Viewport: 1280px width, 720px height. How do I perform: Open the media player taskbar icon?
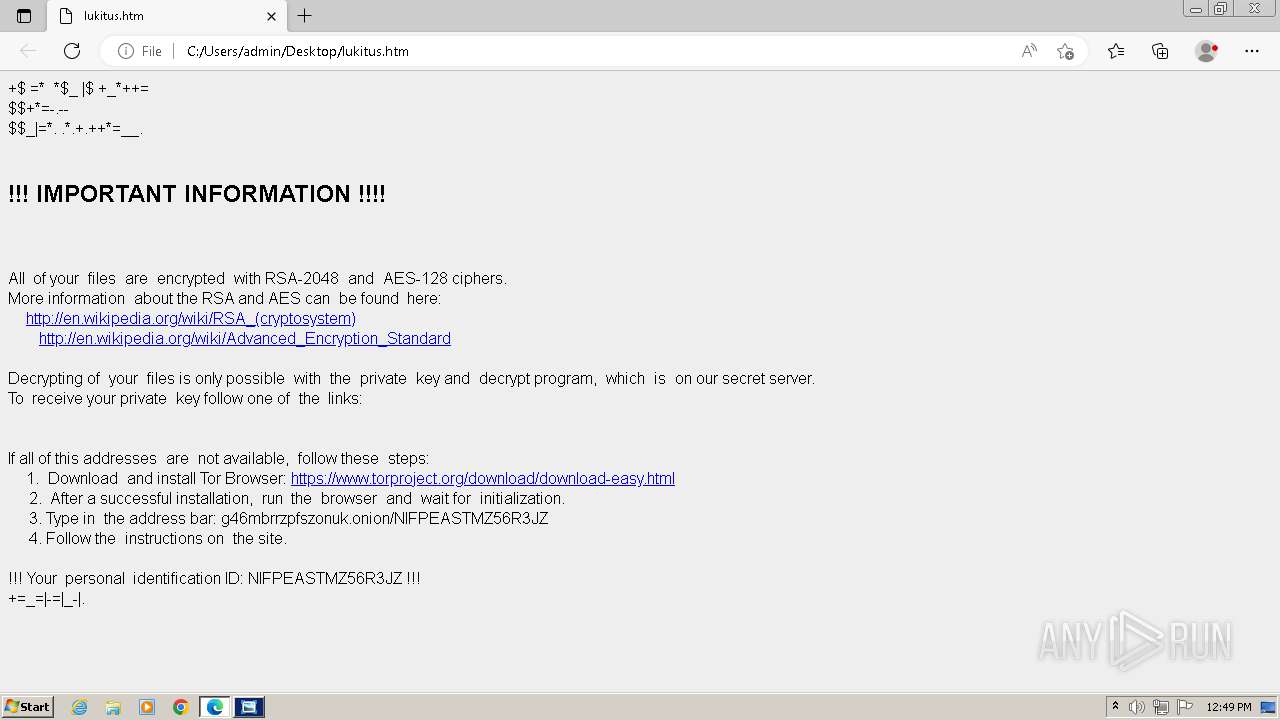click(147, 707)
